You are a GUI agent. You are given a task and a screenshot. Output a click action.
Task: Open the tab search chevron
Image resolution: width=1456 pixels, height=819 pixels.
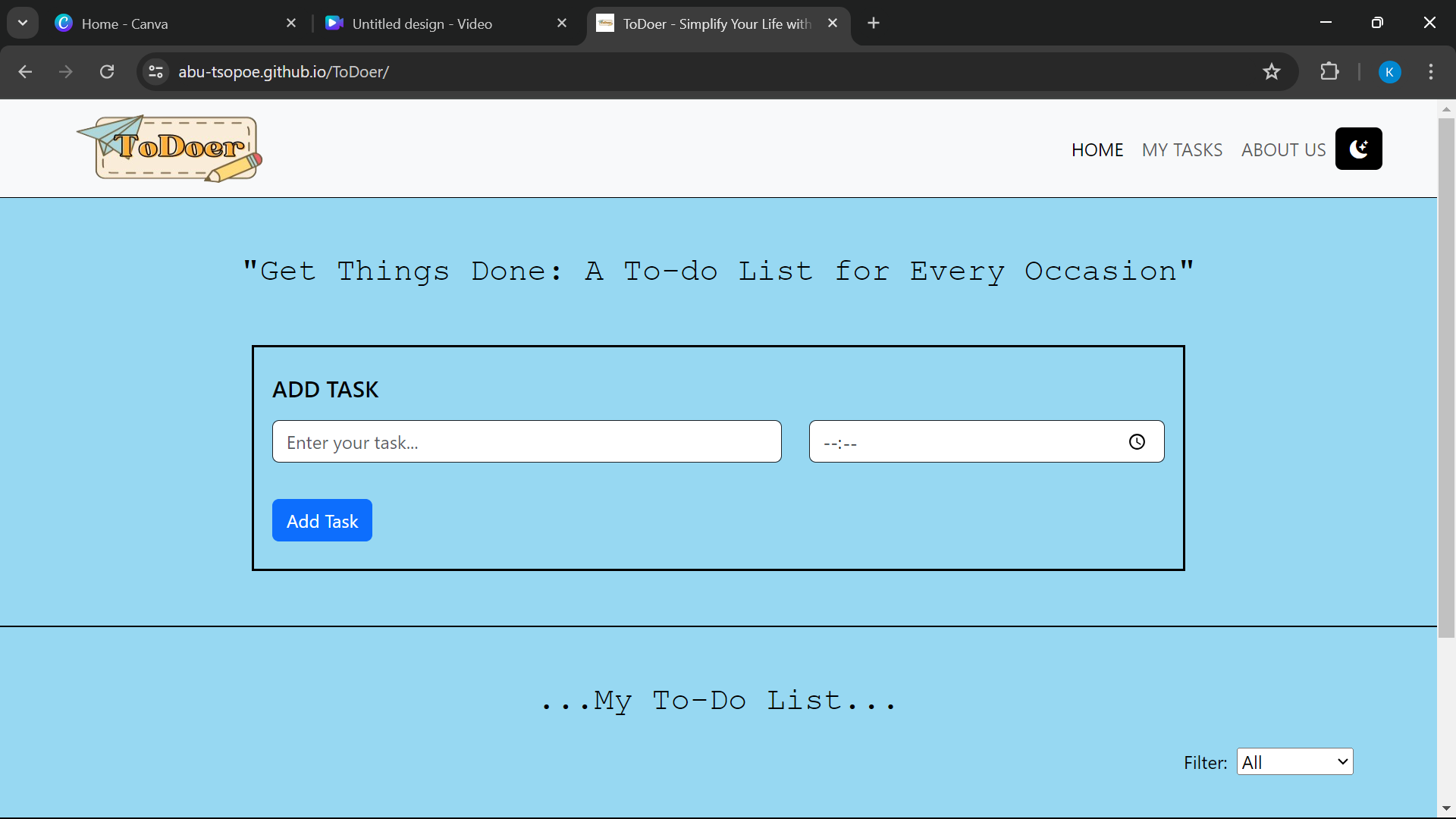coord(22,22)
